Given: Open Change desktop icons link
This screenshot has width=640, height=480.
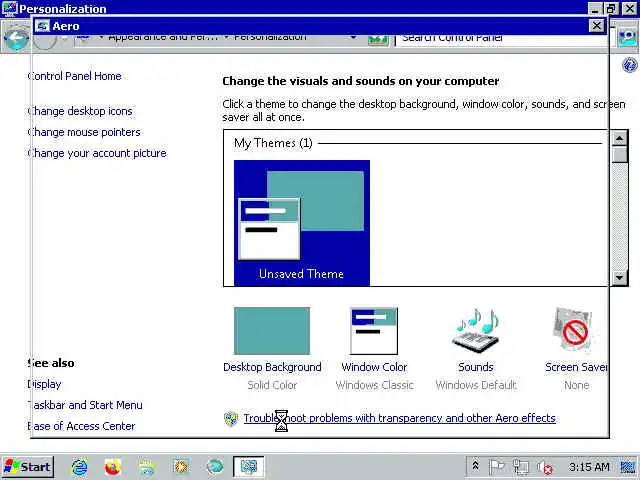Looking at the screenshot, I should pos(80,111).
